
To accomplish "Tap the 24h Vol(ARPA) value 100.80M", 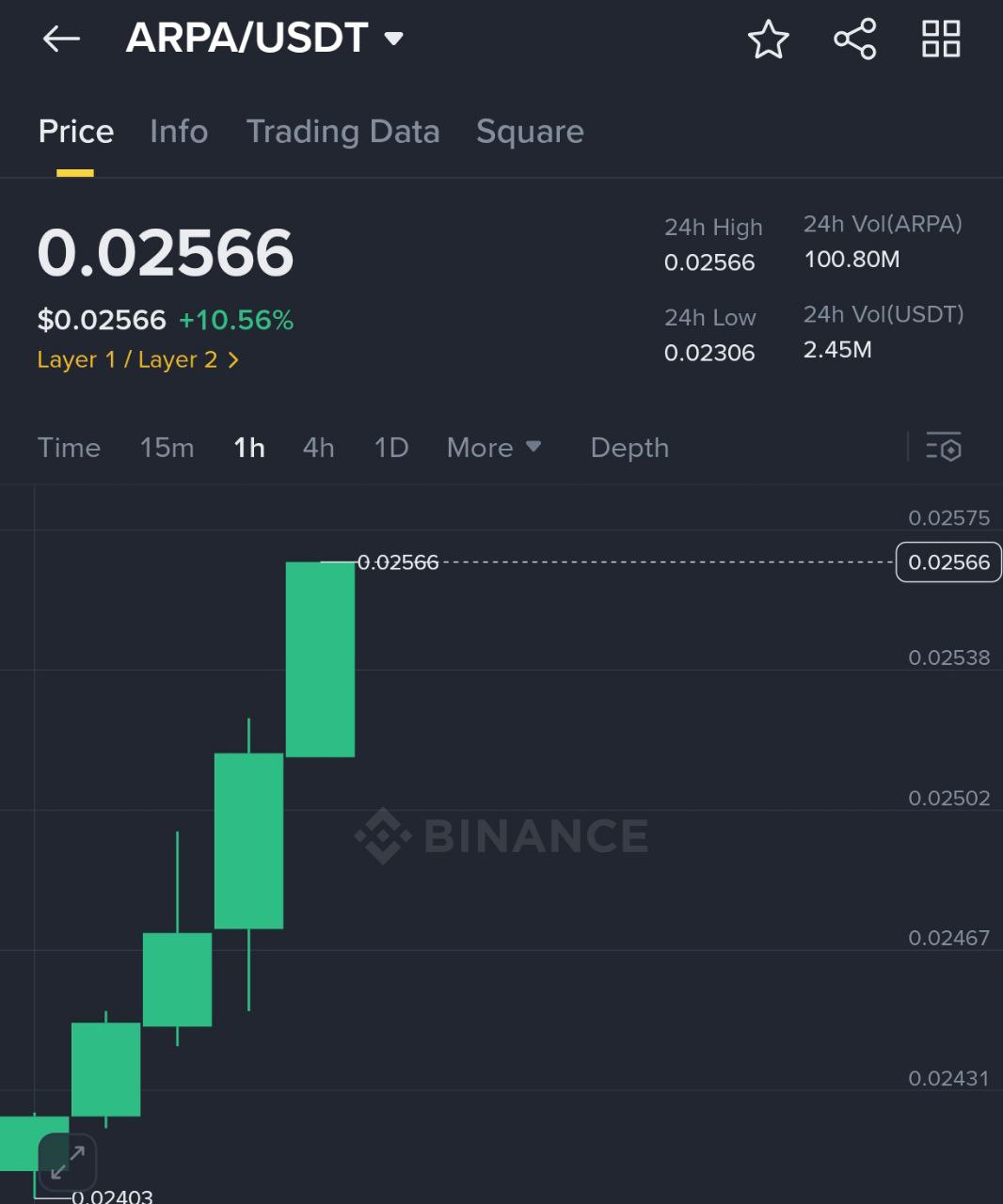I will click(x=852, y=259).
